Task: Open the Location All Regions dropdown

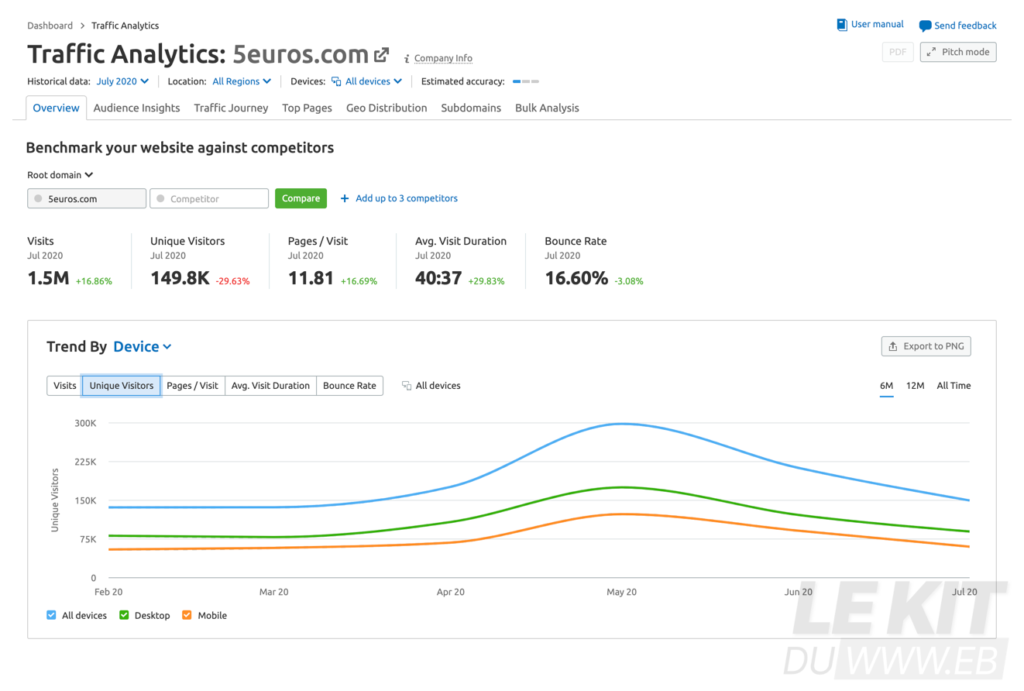Action: [241, 82]
